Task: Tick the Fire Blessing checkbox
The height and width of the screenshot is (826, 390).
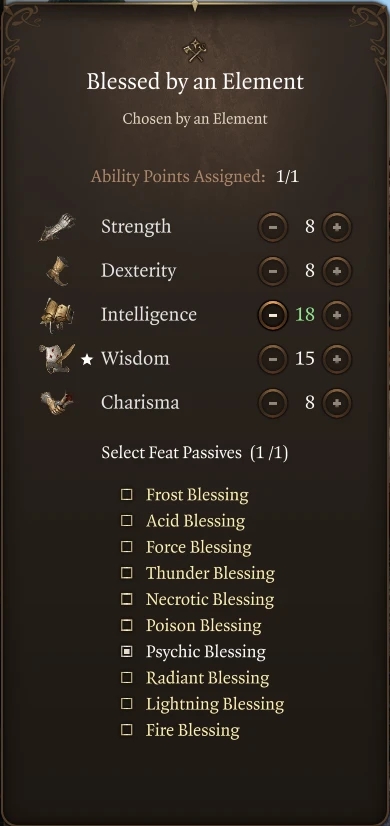Action: pos(126,730)
